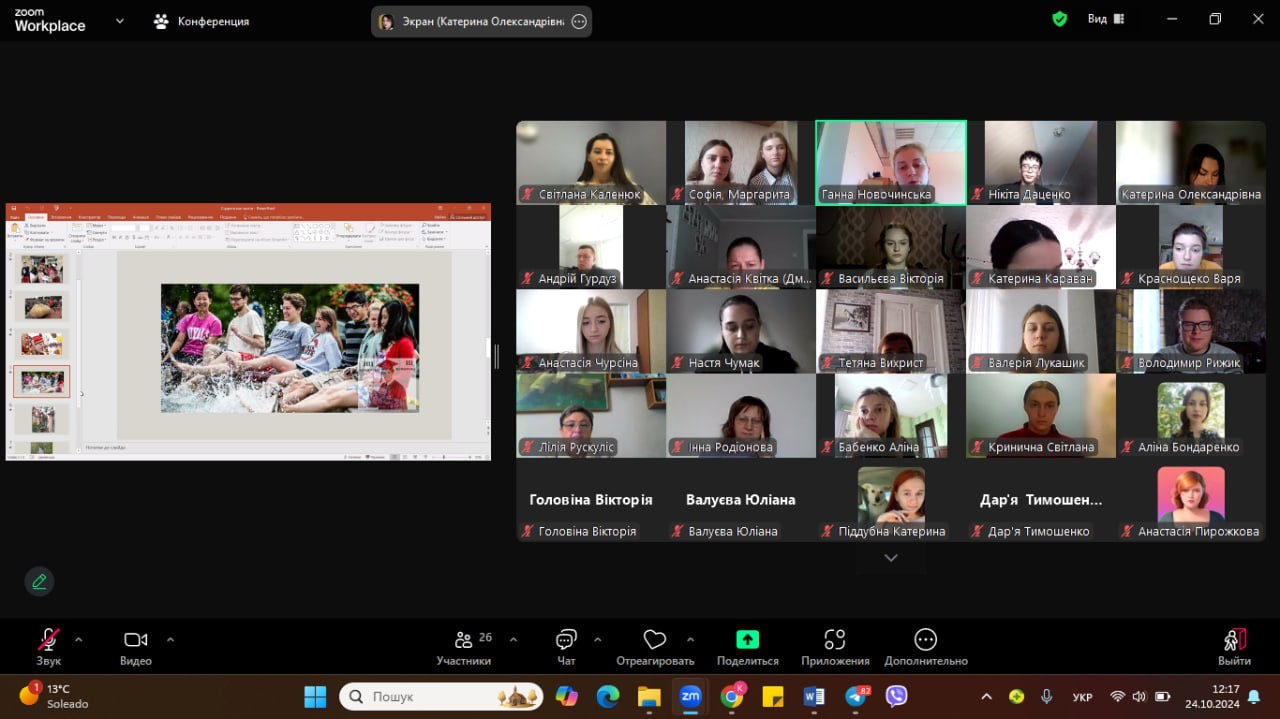This screenshot has width=1280, height=719.
Task: Open the View layout menu
Action: pos(1105,19)
